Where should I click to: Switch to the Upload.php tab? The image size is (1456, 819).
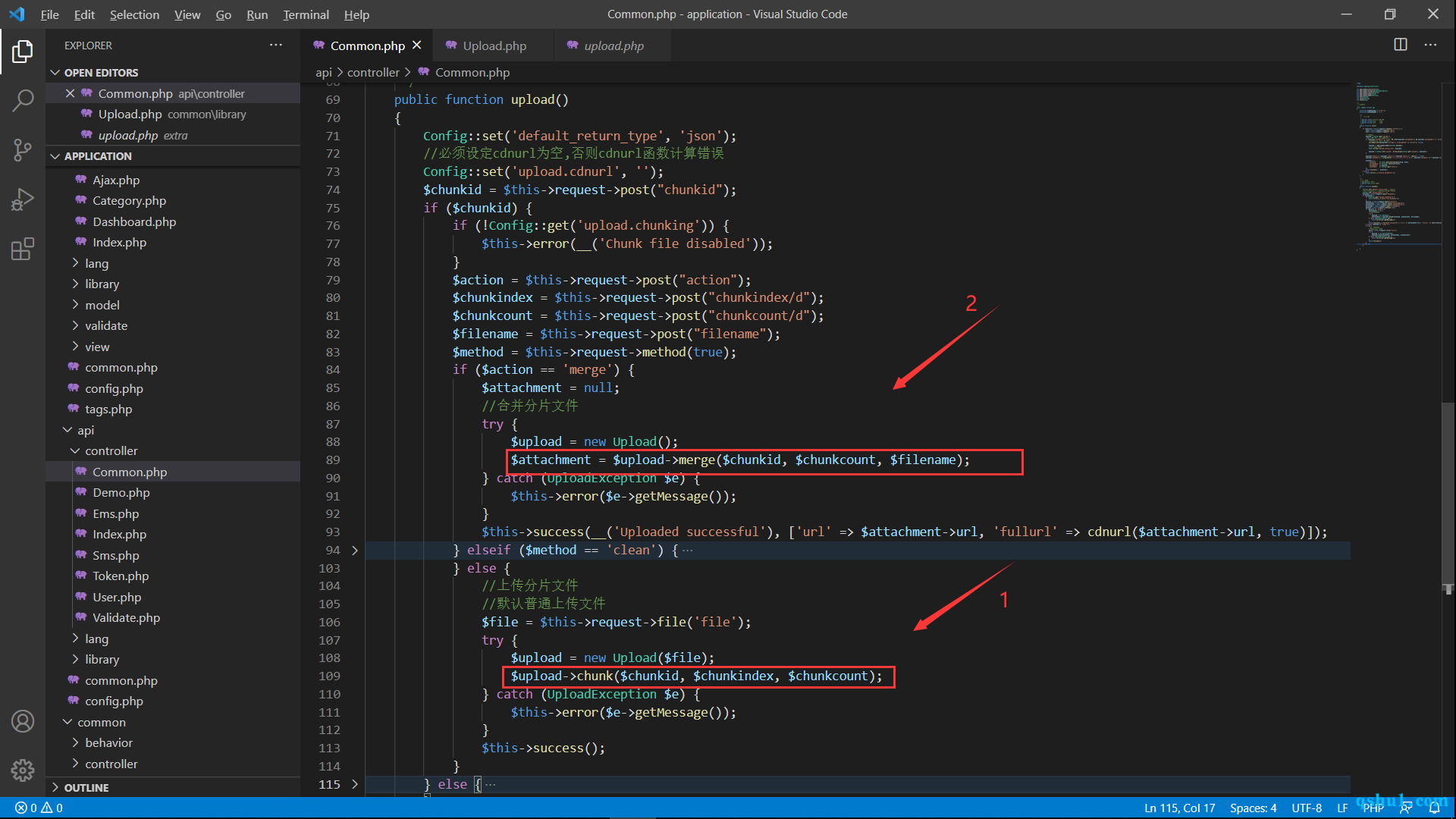point(494,45)
